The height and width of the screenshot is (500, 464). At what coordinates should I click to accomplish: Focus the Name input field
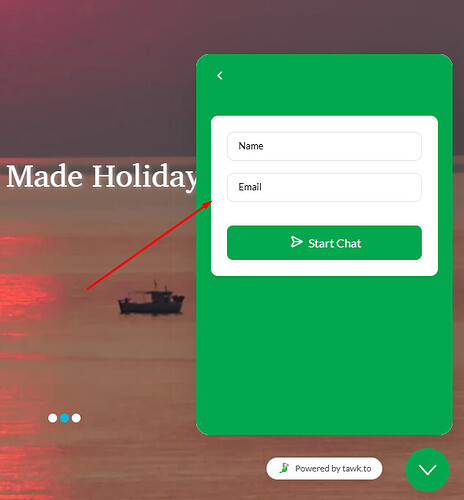coord(324,146)
